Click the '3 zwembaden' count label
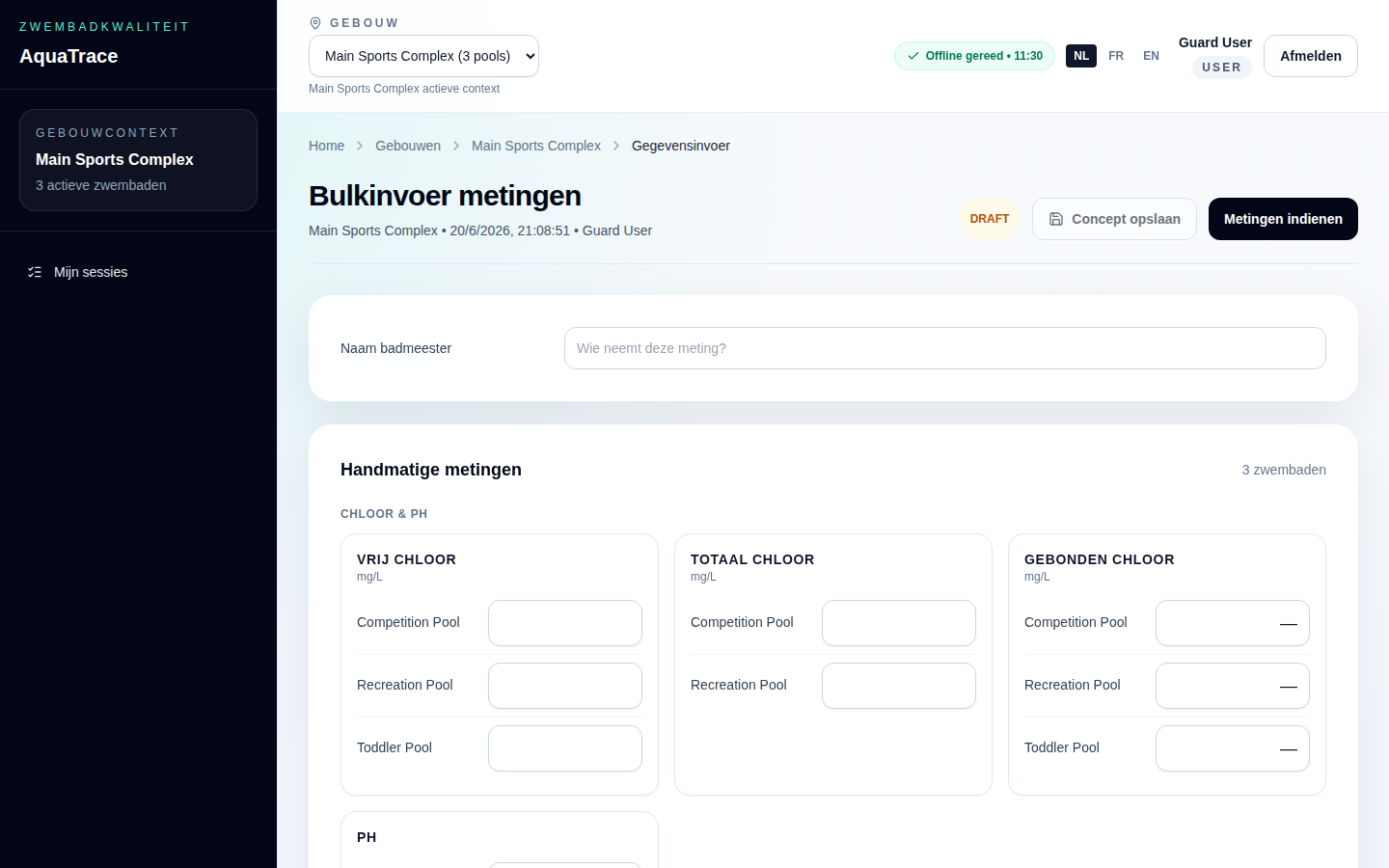The height and width of the screenshot is (868, 1389). 1284,470
